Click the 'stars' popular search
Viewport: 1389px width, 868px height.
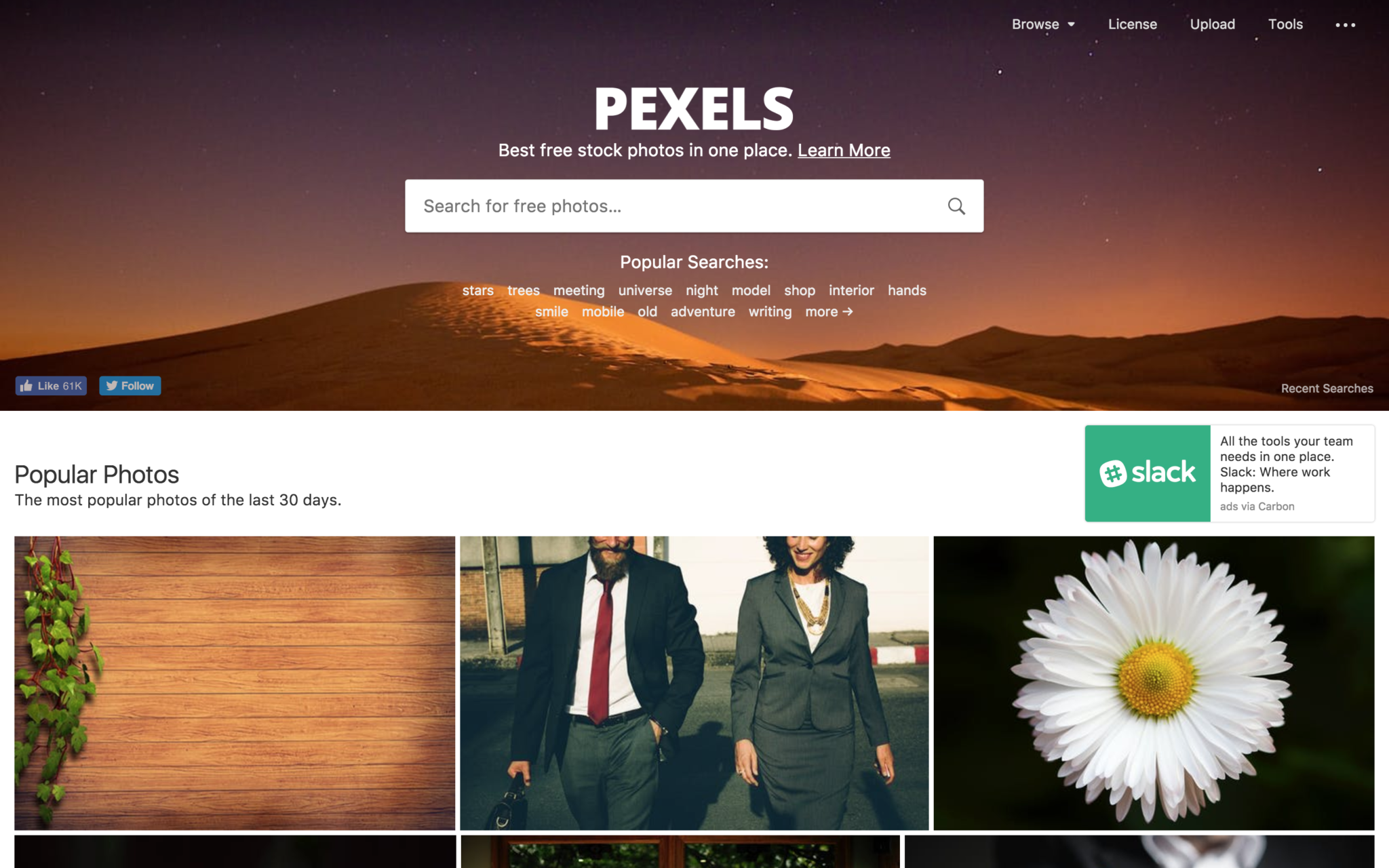[478, 290]
